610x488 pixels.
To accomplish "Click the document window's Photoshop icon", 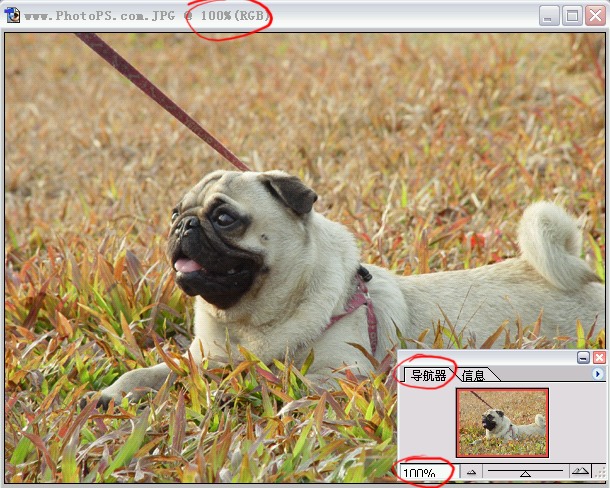I will click(12, 16).
